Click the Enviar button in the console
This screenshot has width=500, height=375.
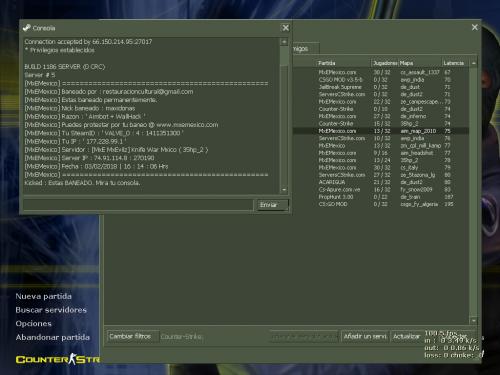272,205
